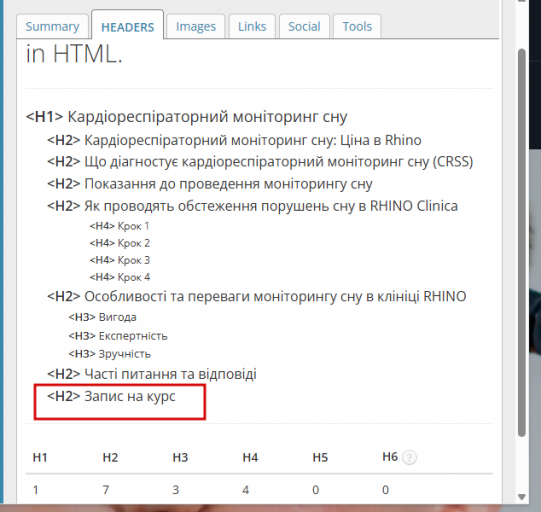
Task: Click the H5 column header
Action: point(320,457)
